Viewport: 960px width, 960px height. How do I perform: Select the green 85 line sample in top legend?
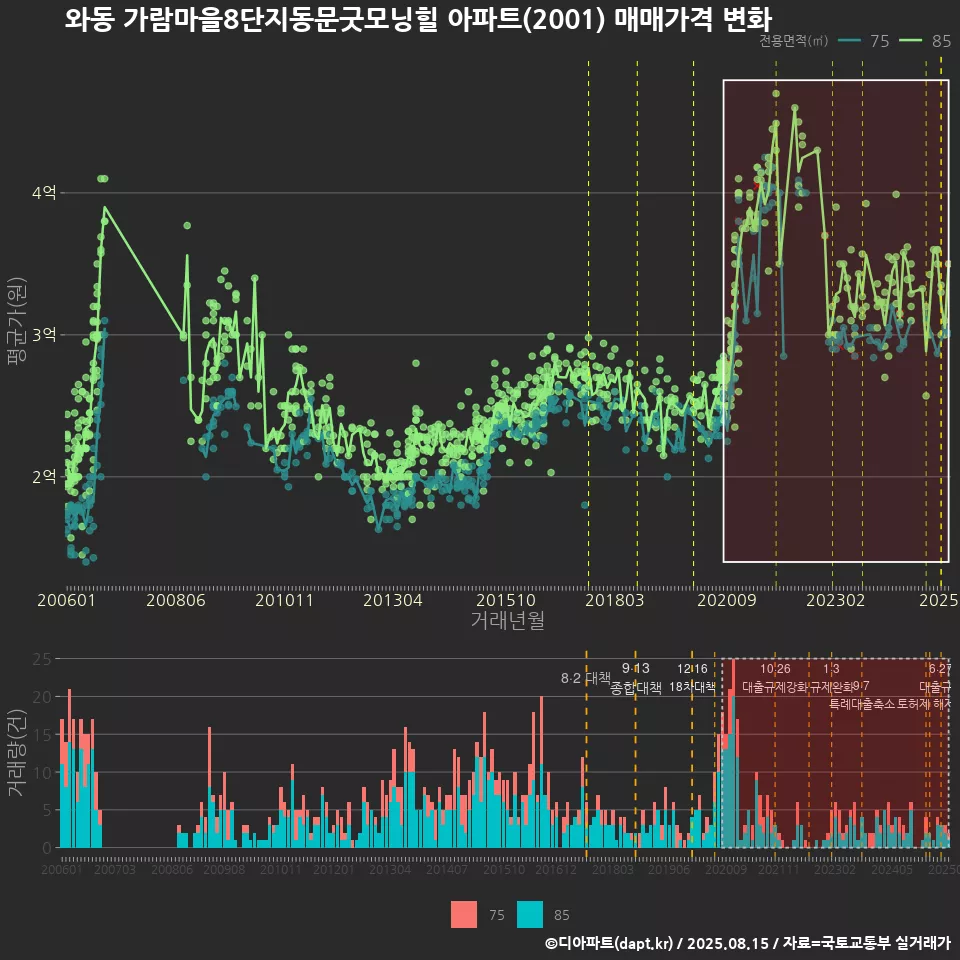[910, 41]
